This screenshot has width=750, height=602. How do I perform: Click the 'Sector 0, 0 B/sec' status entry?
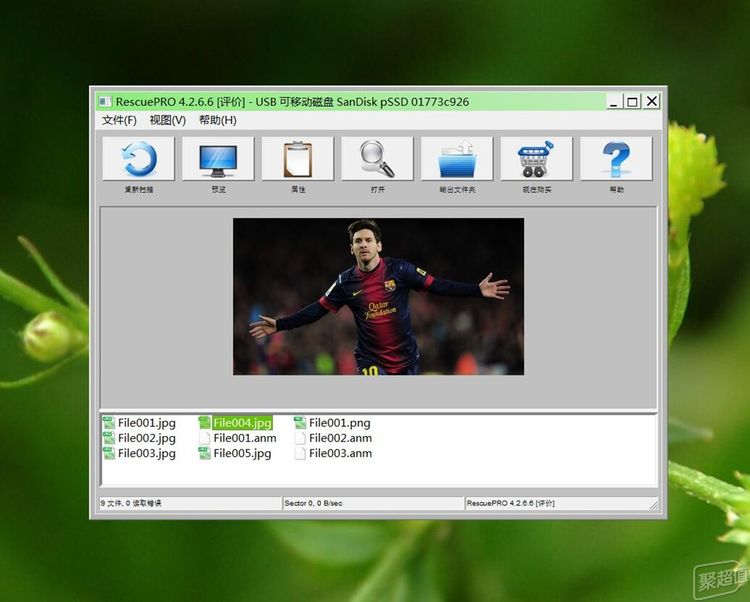(313, 503)
